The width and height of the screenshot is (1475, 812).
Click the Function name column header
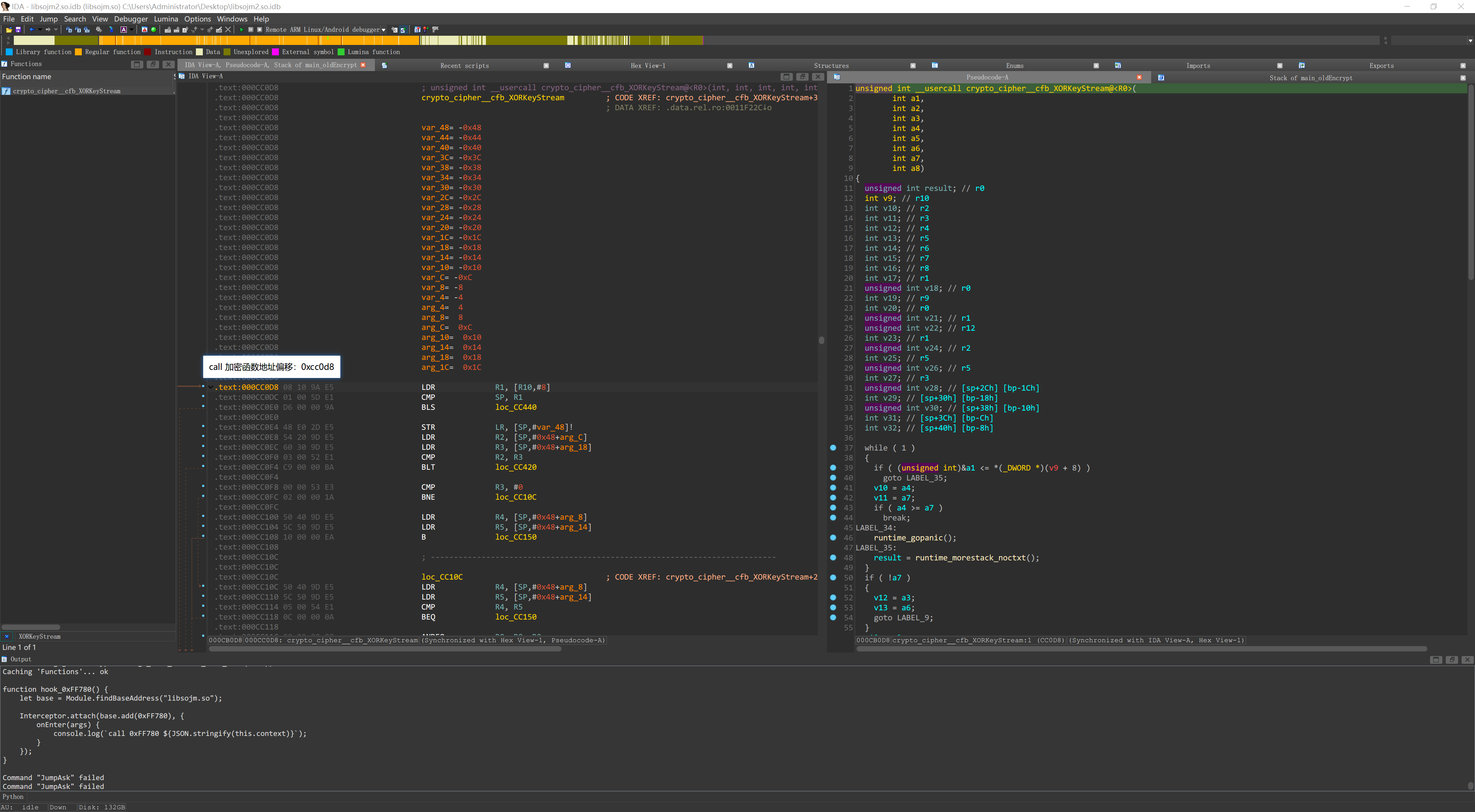click(86, 77)
